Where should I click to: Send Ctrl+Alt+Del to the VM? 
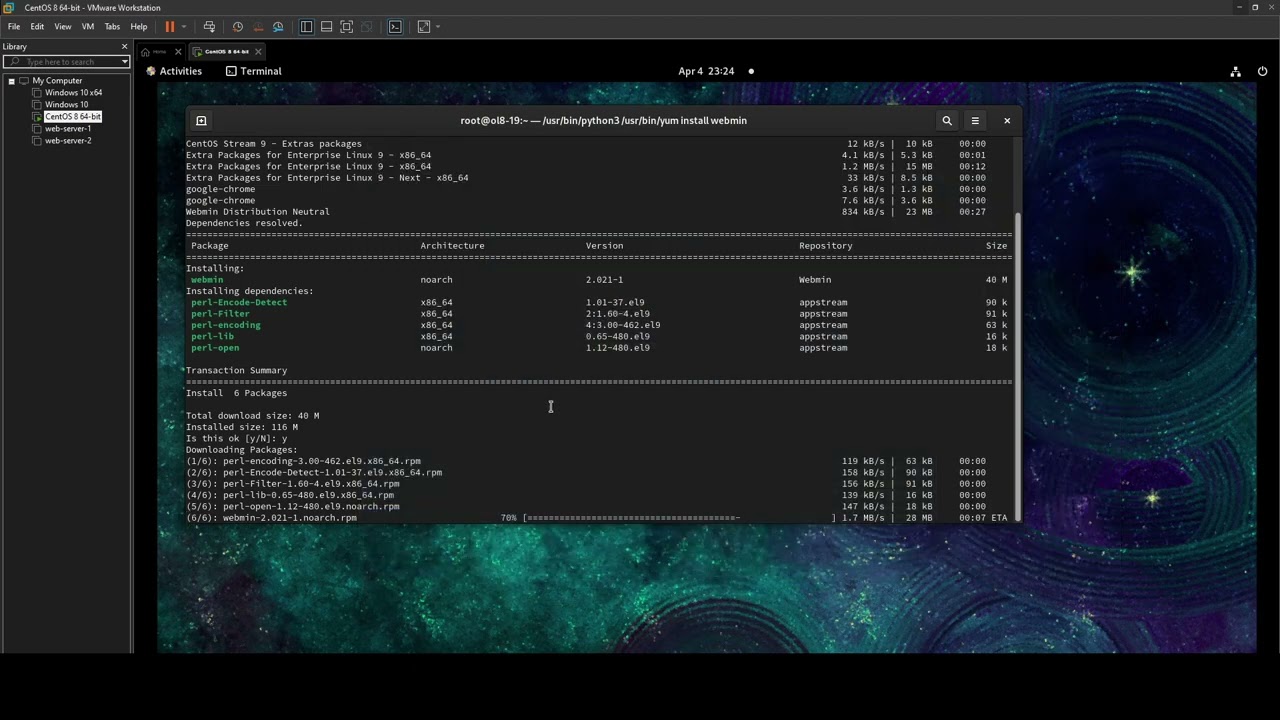[209, 27]
